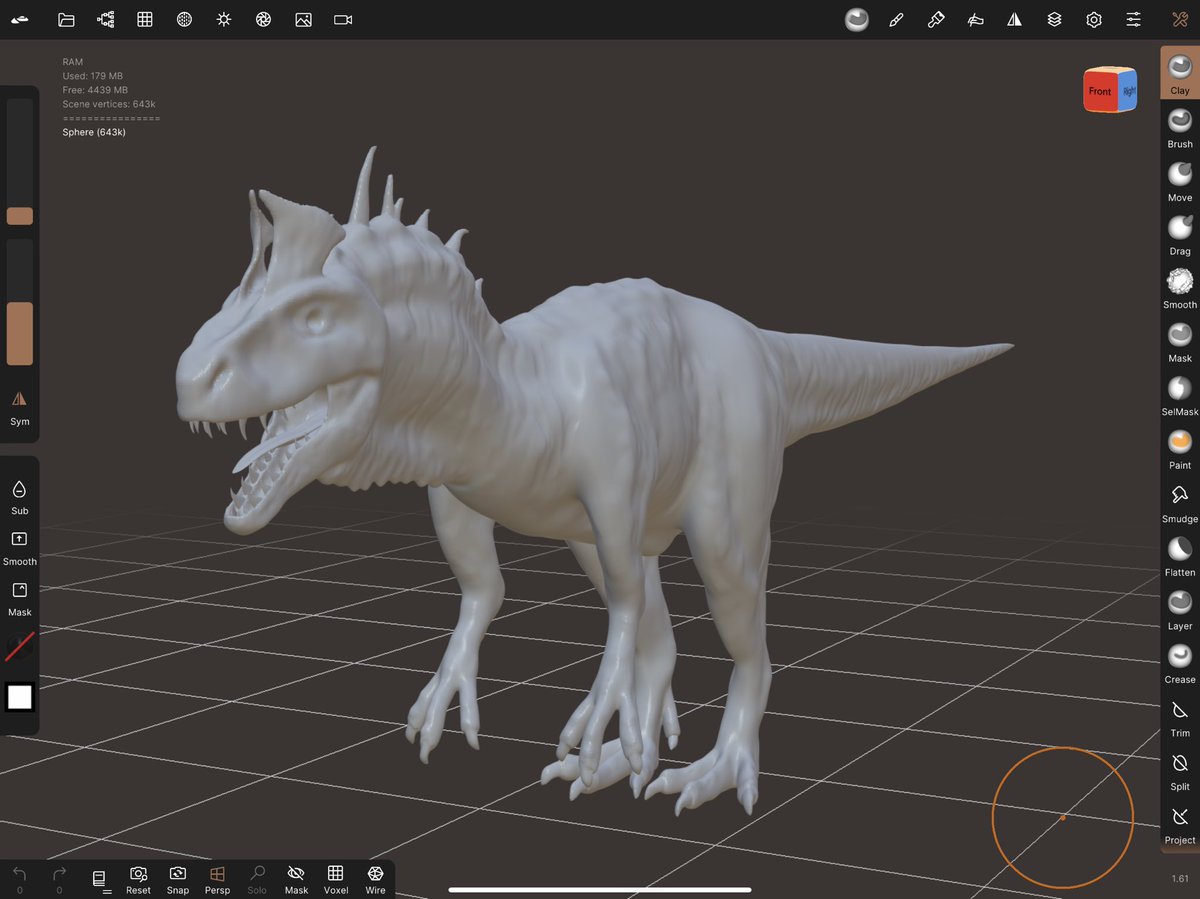Adjust the lower intensity slider
Image resolution: width=1200 pixels, height=899 pixels.
tap(20, 302)
